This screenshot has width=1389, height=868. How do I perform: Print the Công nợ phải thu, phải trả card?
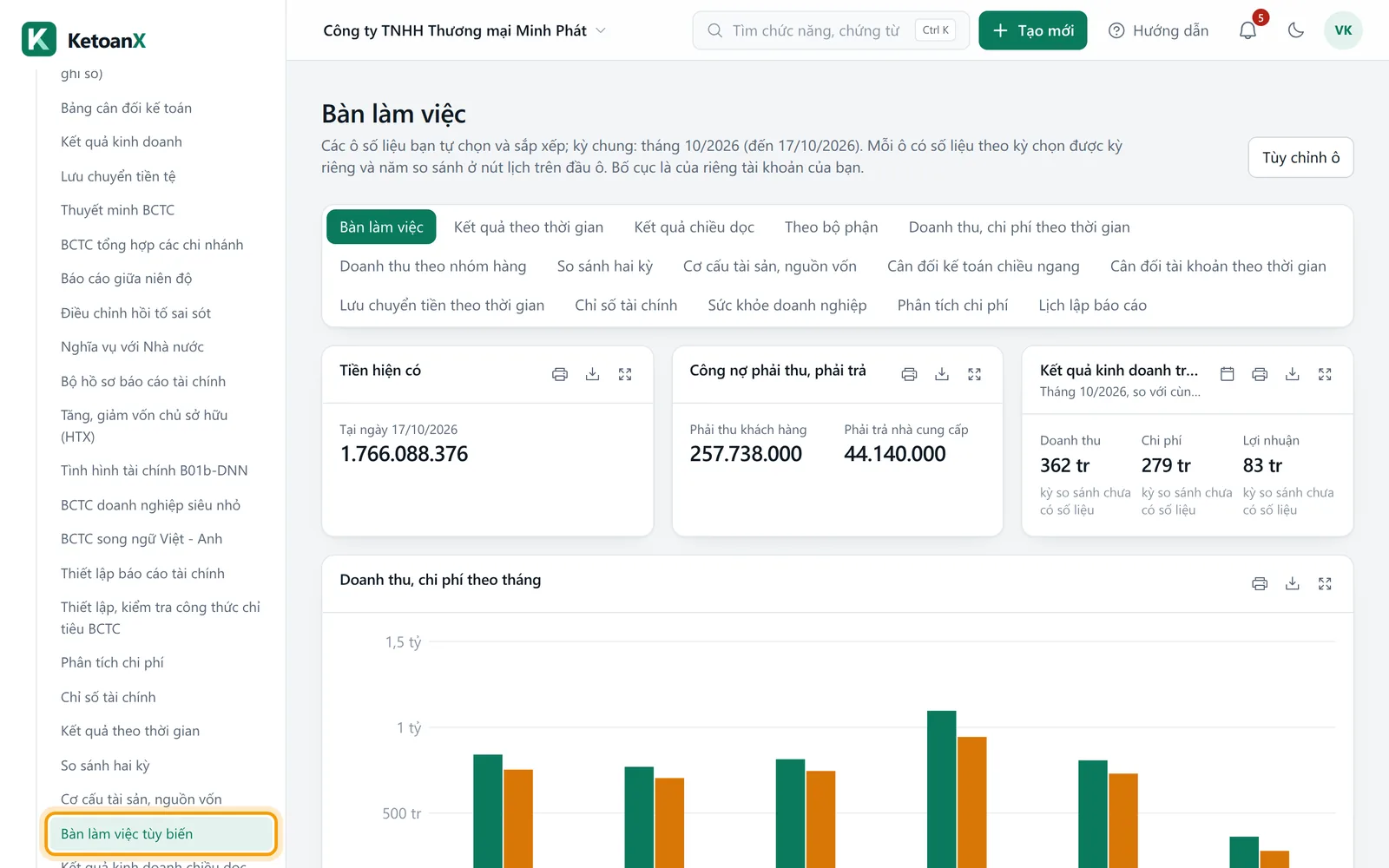coord(909,374)
